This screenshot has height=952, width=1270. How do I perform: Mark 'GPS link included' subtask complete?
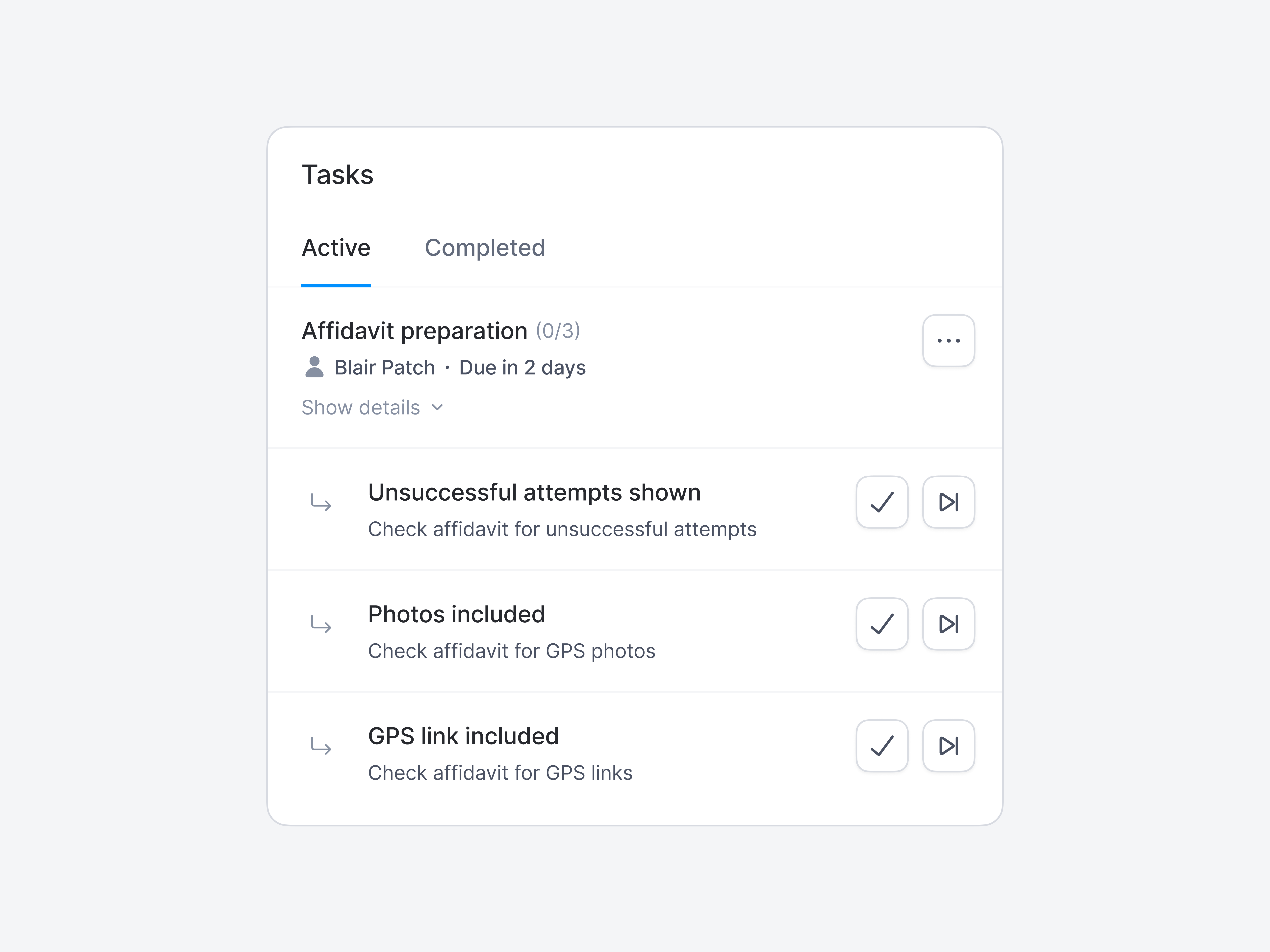(882, 745)
